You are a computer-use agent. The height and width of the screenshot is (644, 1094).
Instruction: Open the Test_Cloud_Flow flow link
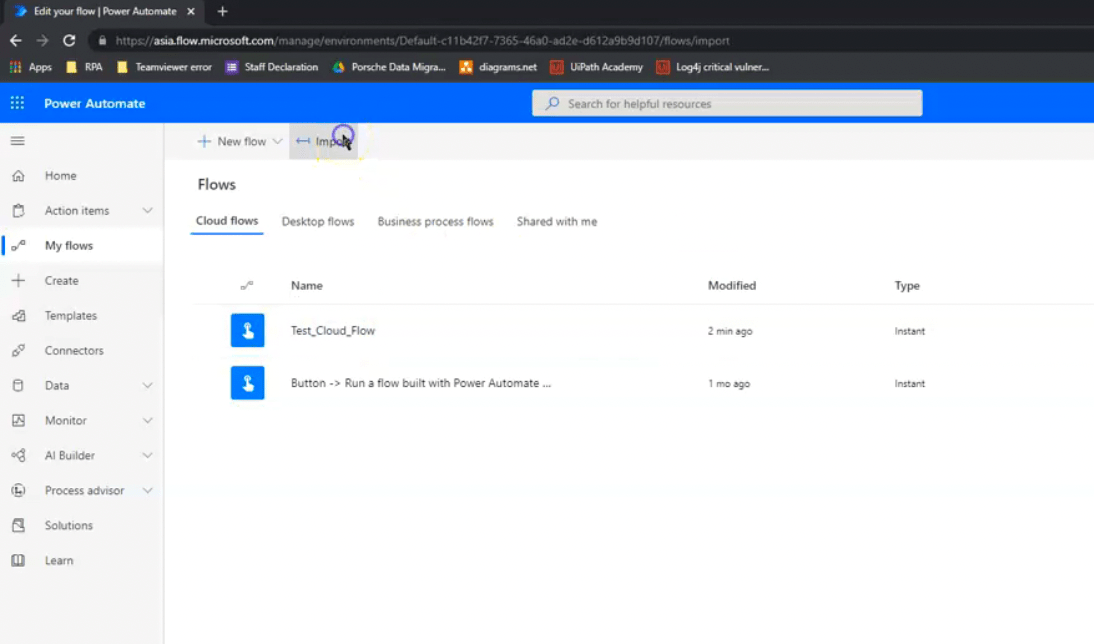333,331
